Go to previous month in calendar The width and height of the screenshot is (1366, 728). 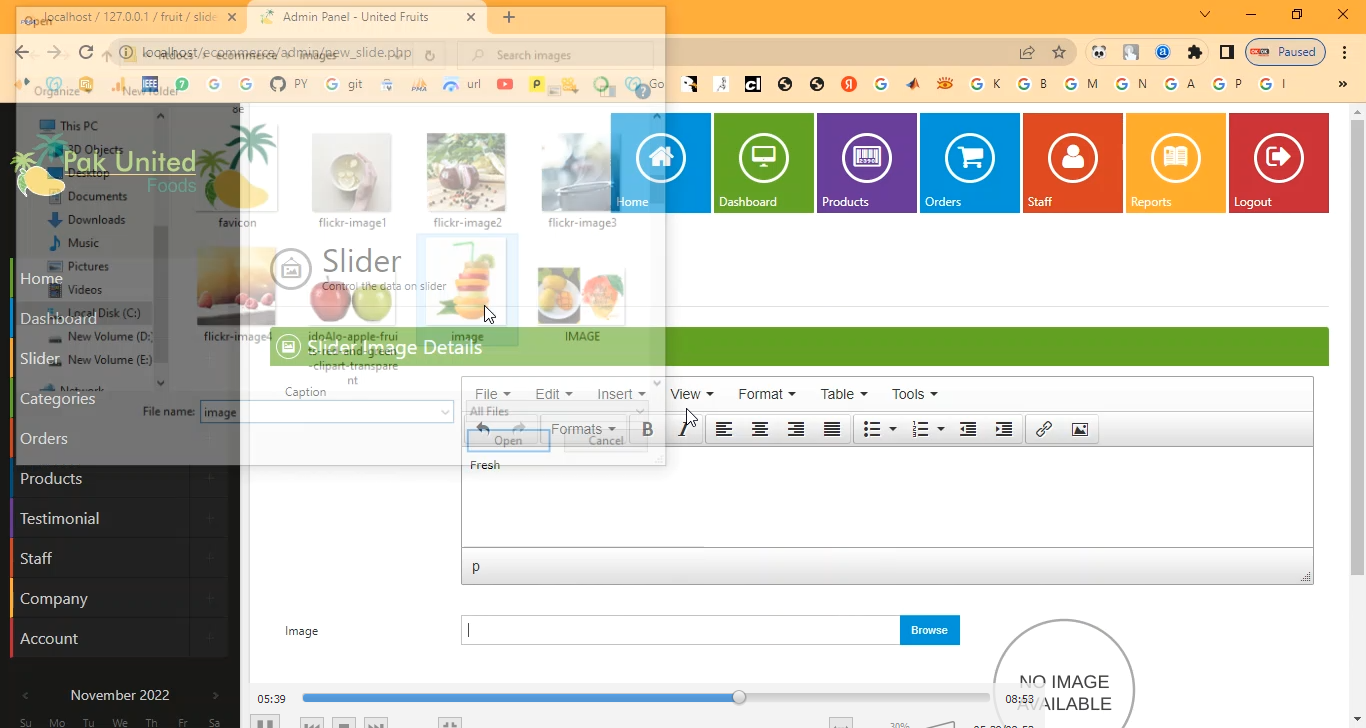pos(25,695)
